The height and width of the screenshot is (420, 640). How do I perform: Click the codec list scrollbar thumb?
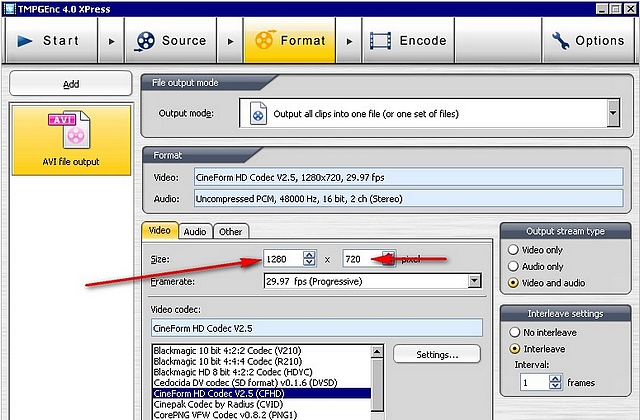[x=377, y=384]
